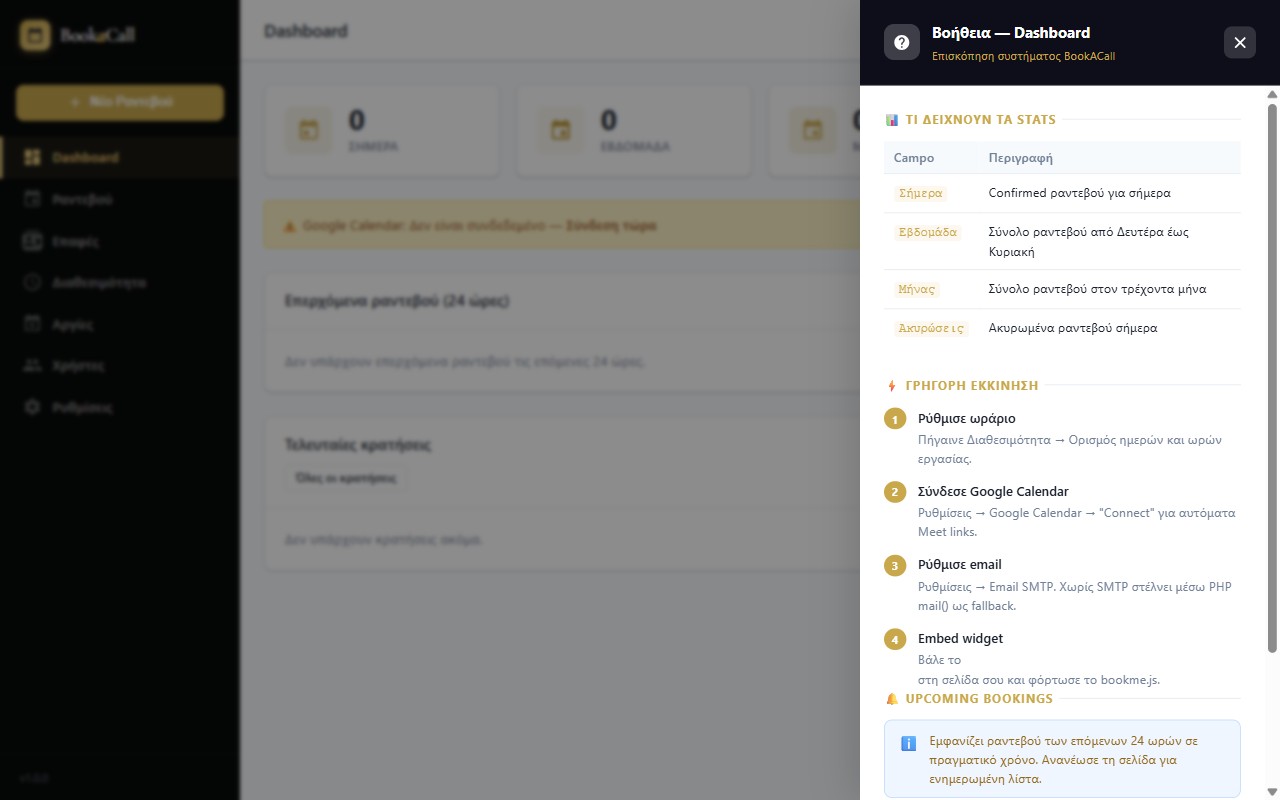
Task: Click the Ρύθμισε ωράριο step title
Action: [966, 419]
